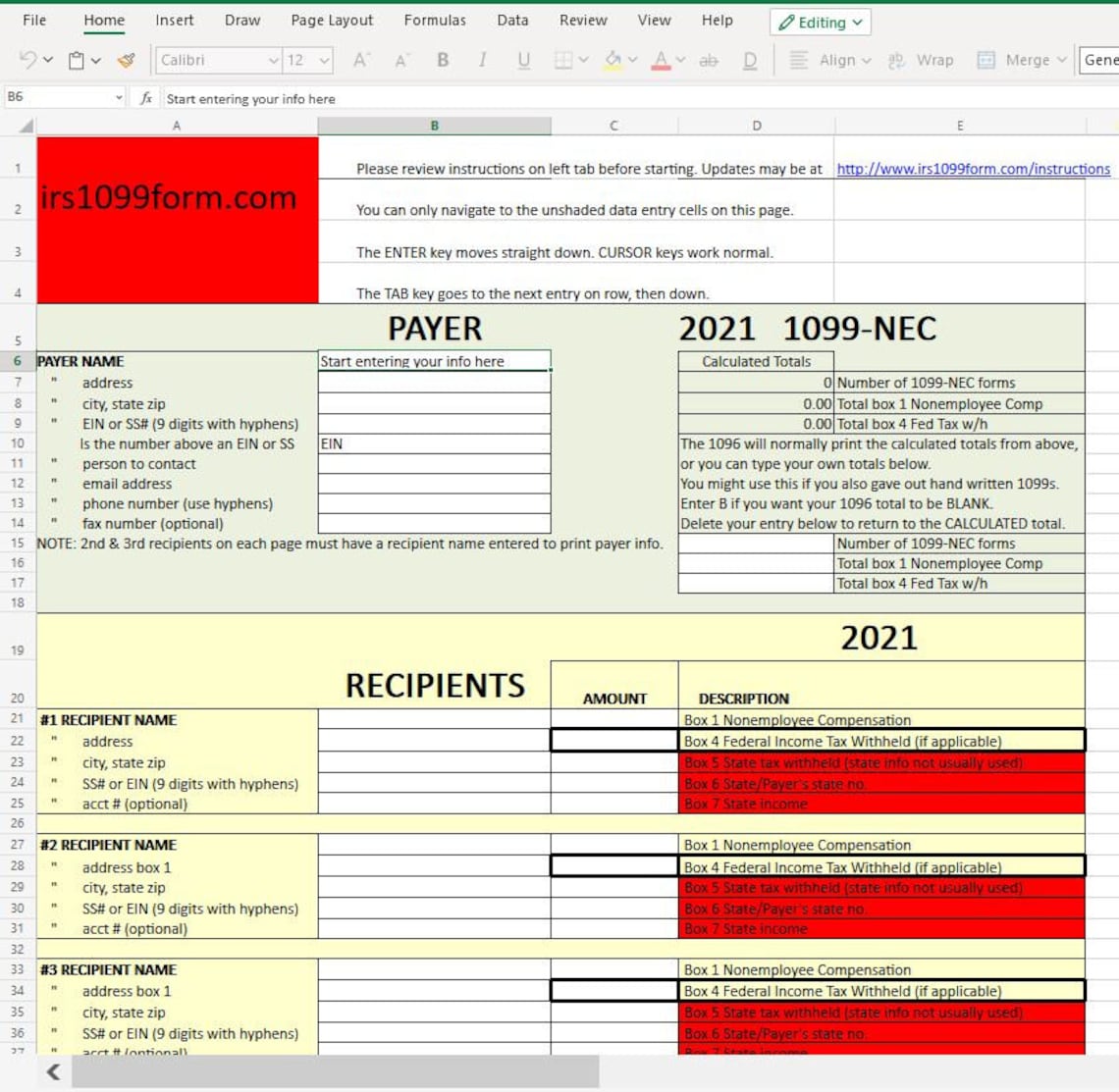Open the Undo history dropdown arrow
The image size is (1119, 1092).
48,60
